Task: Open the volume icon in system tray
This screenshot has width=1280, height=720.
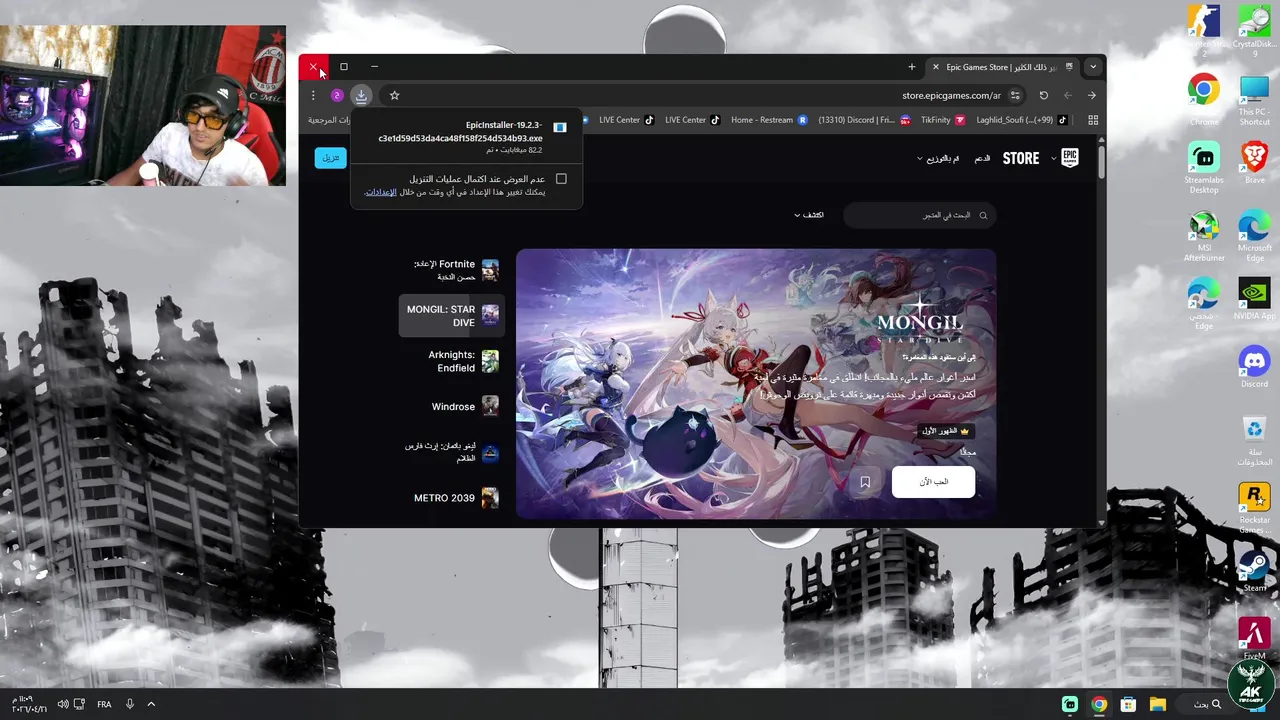Action: (x=64, y=704)
